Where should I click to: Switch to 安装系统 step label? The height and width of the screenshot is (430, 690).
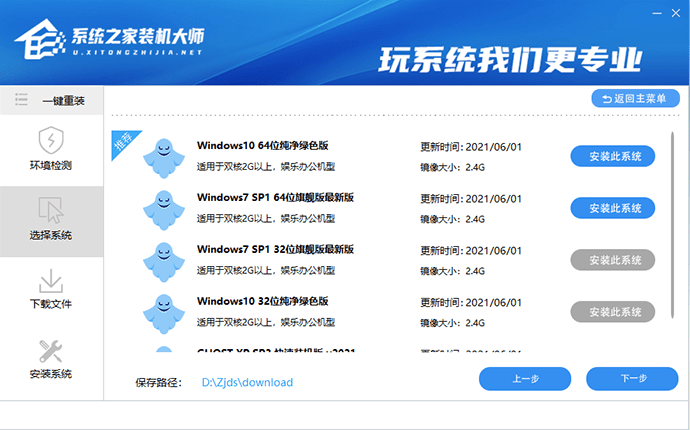[x=51, y=374]
